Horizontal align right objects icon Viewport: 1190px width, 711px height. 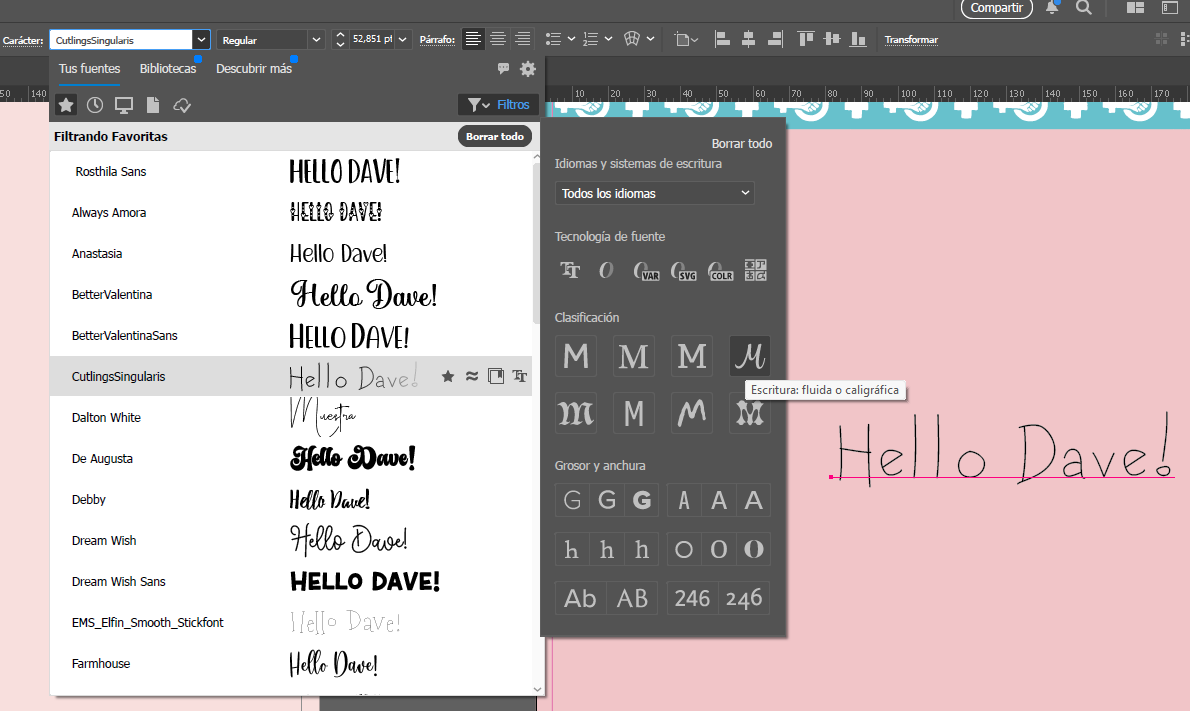[x=775, y=39]
